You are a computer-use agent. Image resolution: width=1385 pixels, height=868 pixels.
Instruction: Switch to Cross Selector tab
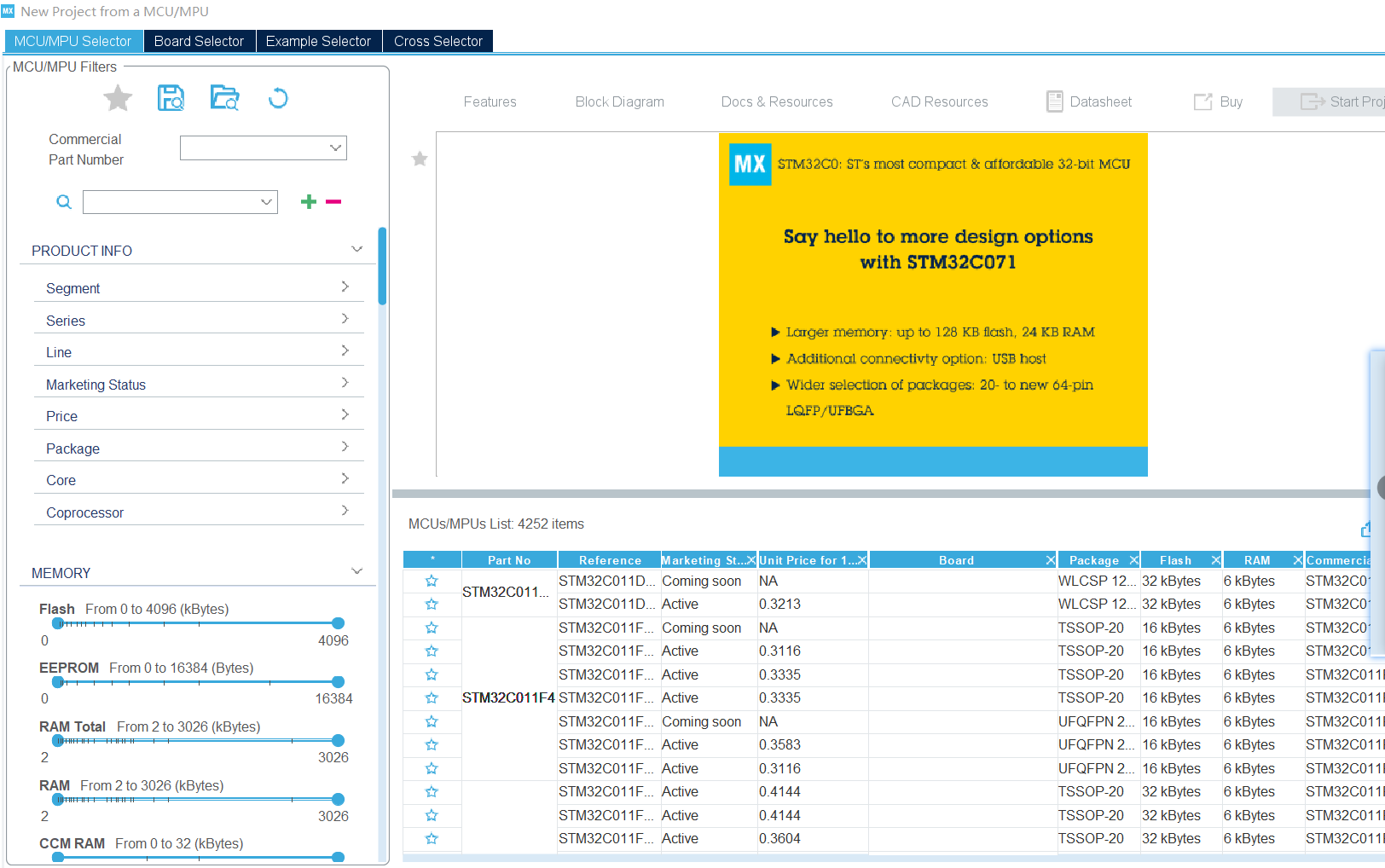pyautogui.click(x=438, y=41)
